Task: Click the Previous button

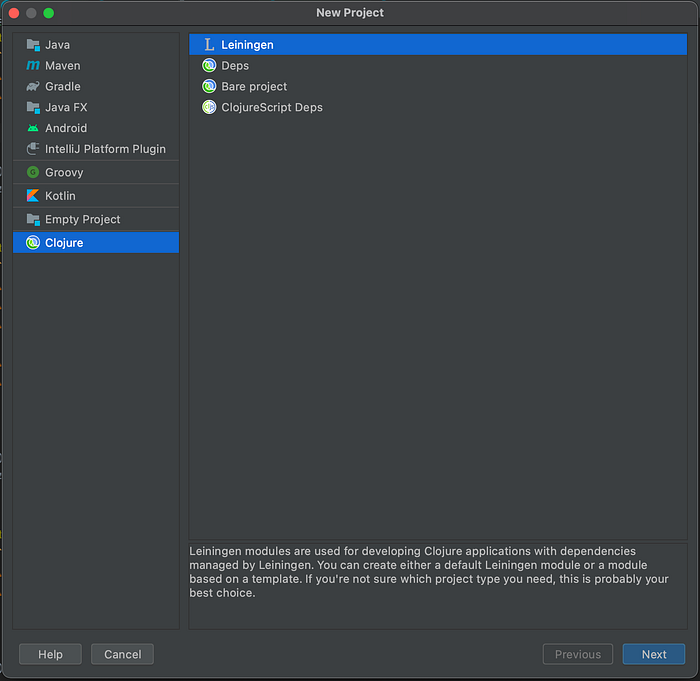Action: pos(578,654)
